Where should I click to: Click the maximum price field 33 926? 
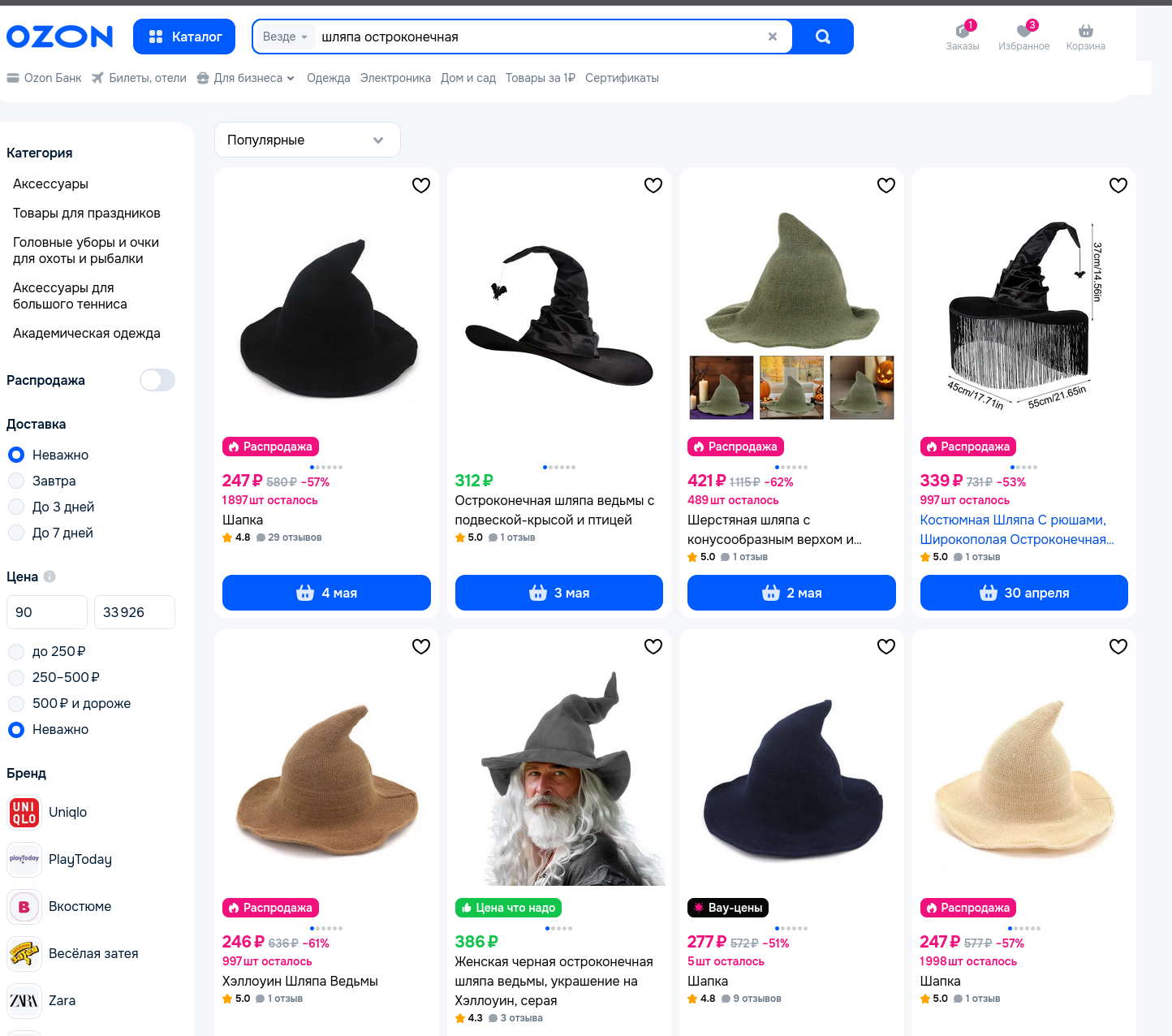click(x=135, y=612)
